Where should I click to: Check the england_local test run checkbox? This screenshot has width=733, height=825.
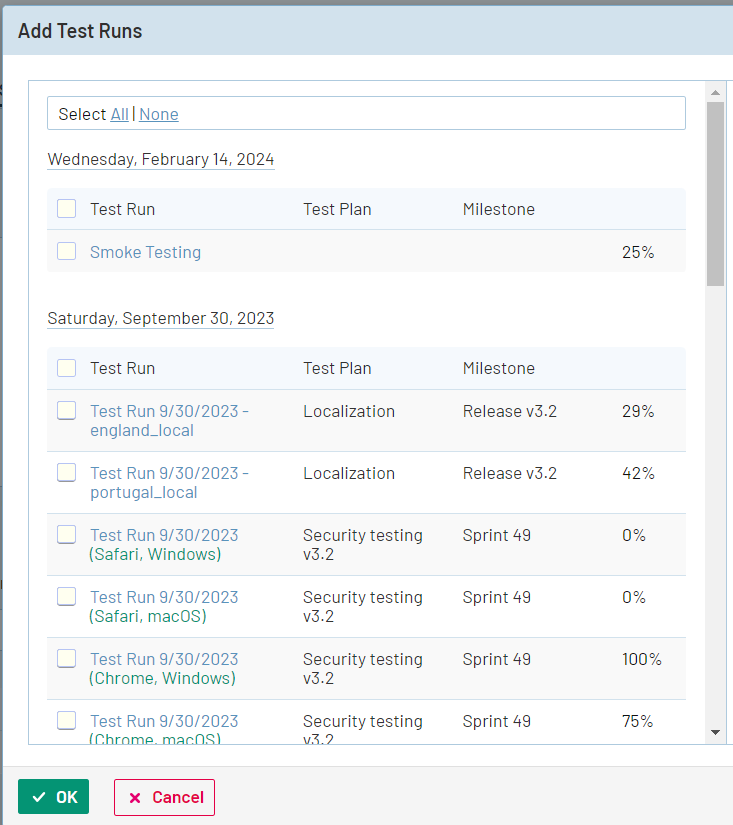point(66,411)
